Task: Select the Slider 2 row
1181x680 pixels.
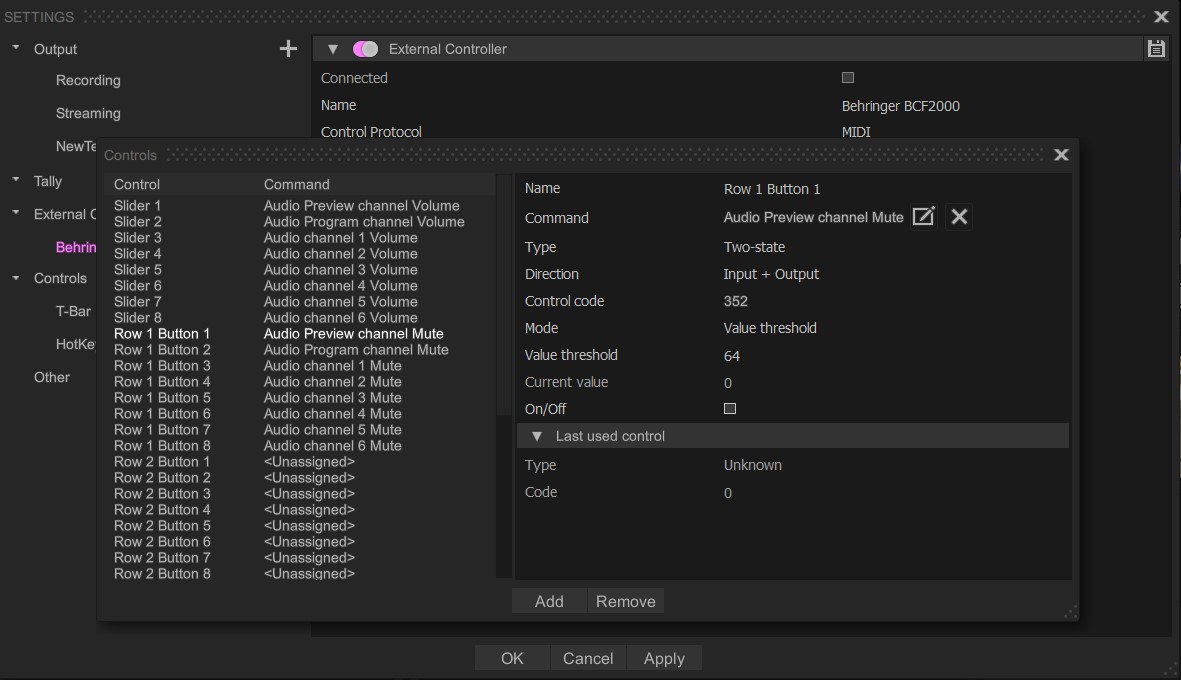Action: click(300, 221)
